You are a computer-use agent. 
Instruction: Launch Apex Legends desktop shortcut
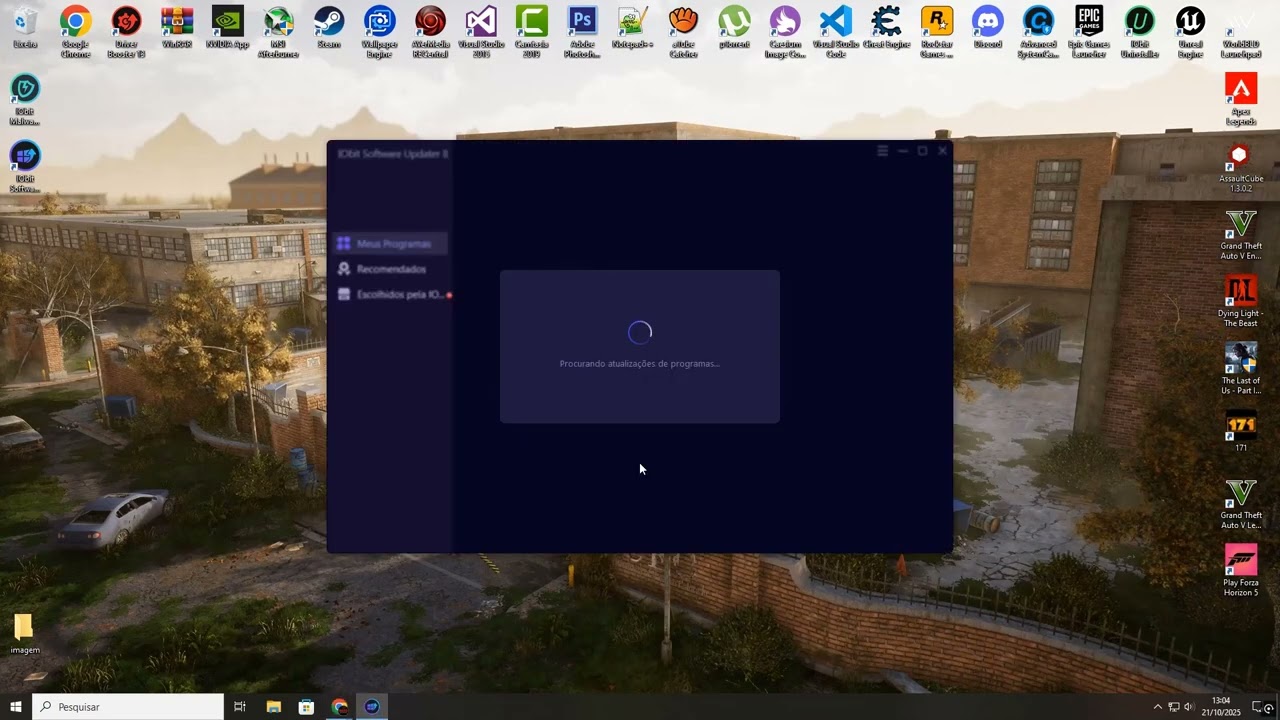tap(1241, 100)
